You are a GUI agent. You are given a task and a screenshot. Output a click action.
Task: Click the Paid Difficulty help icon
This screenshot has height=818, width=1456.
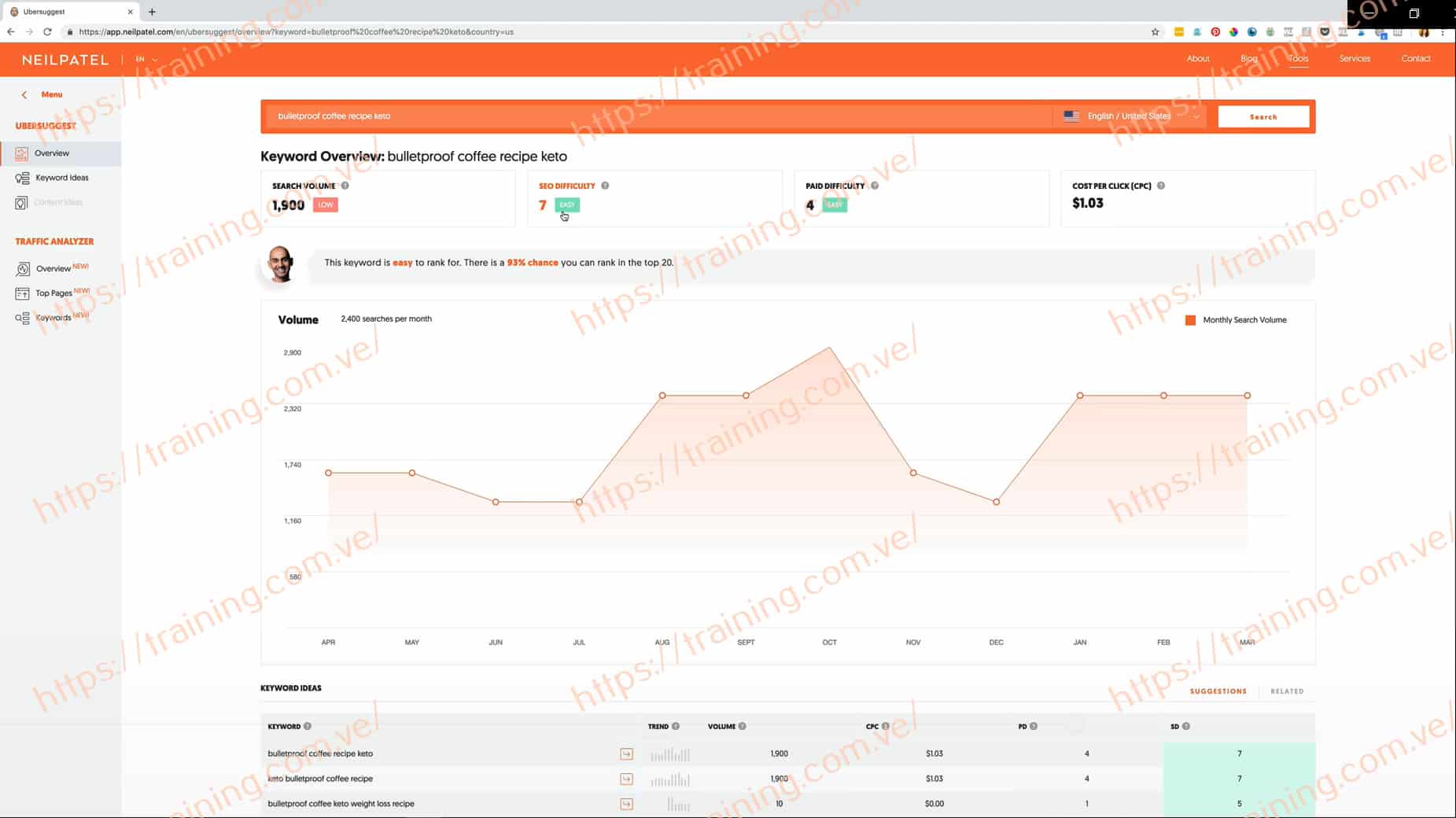click(875, 186)
